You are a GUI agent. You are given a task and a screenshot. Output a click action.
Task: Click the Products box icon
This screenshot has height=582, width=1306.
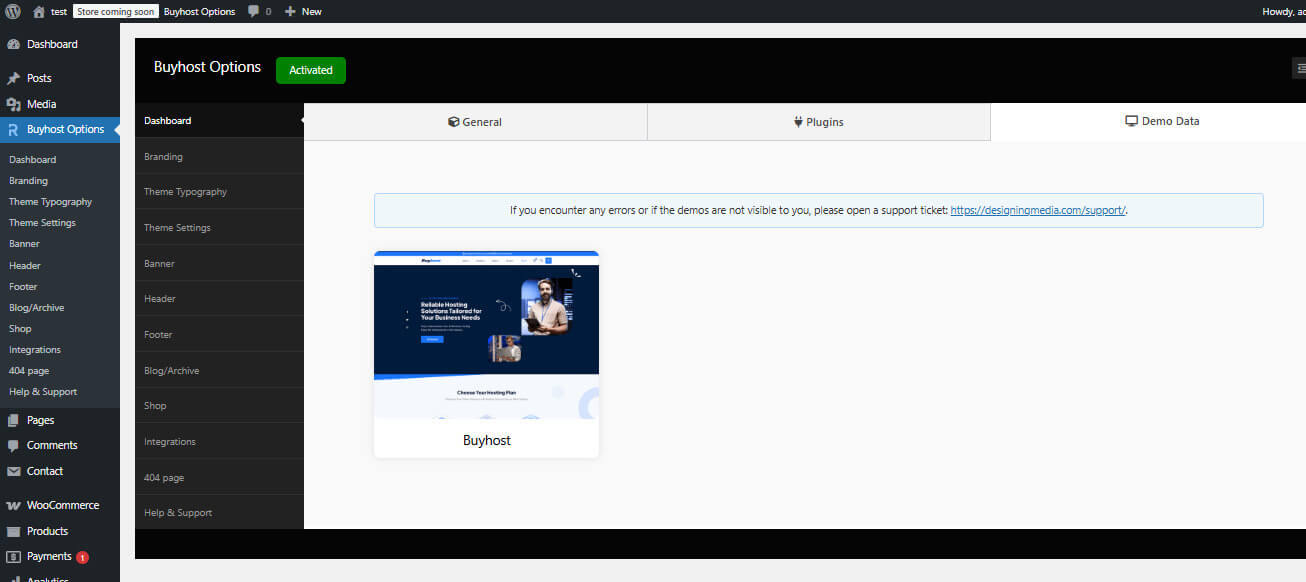coord(13,531)
